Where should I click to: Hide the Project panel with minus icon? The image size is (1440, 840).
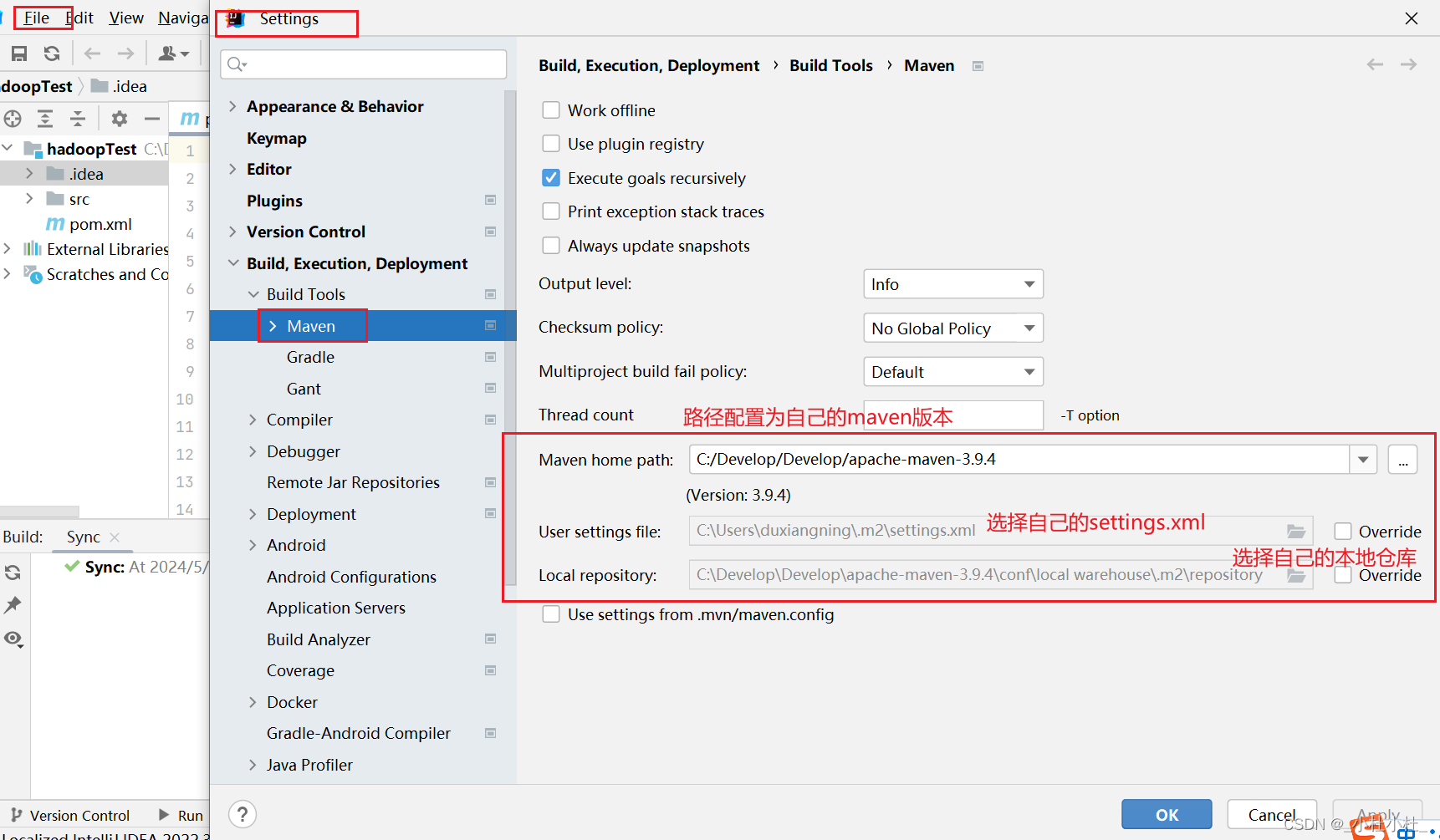[x=152, y=119]
